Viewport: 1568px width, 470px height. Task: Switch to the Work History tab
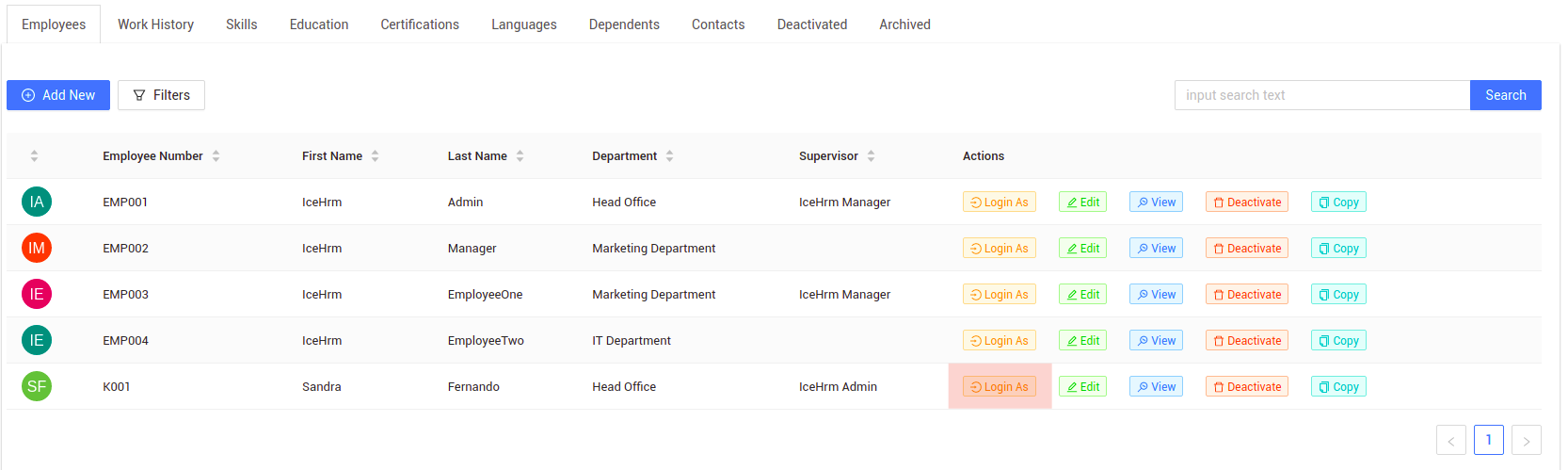coord(155,24)
